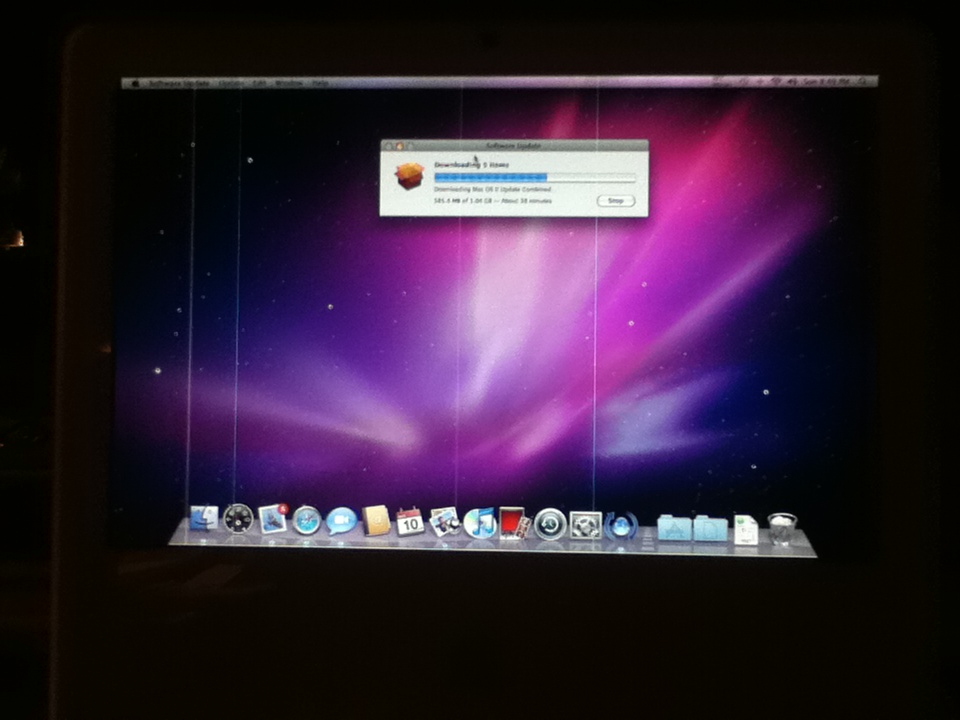Click the Wi-Fi status icon
Viewport: 960px width, 720px height.
coord(775,81)
